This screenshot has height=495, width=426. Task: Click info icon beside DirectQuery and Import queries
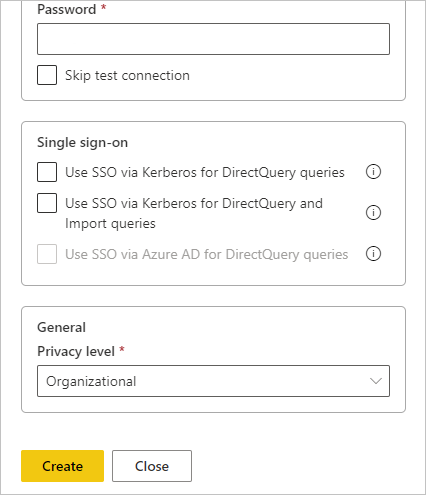(373, 213)
